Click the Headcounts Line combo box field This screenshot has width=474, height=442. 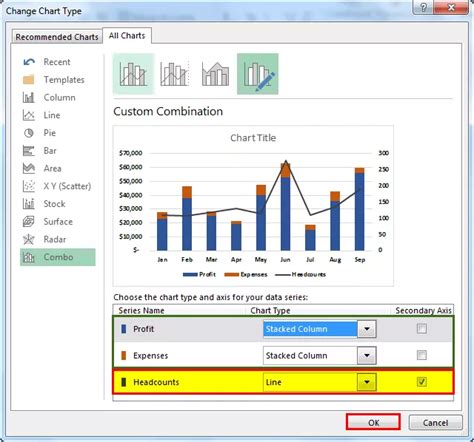pos(310,382)
